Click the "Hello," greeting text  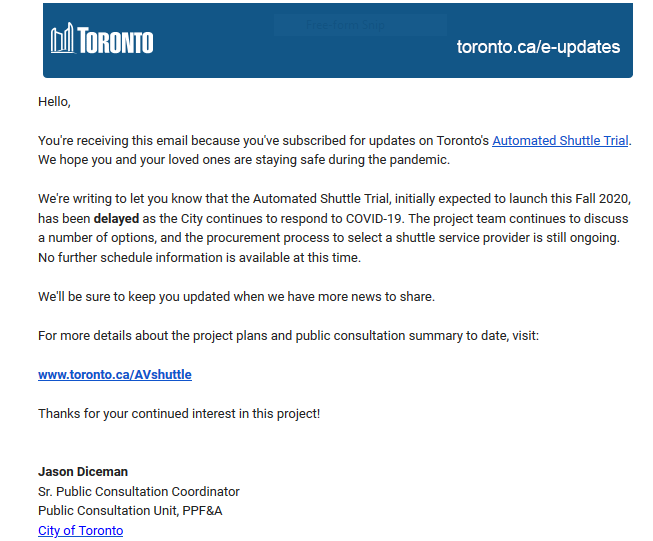coord(54,101)
